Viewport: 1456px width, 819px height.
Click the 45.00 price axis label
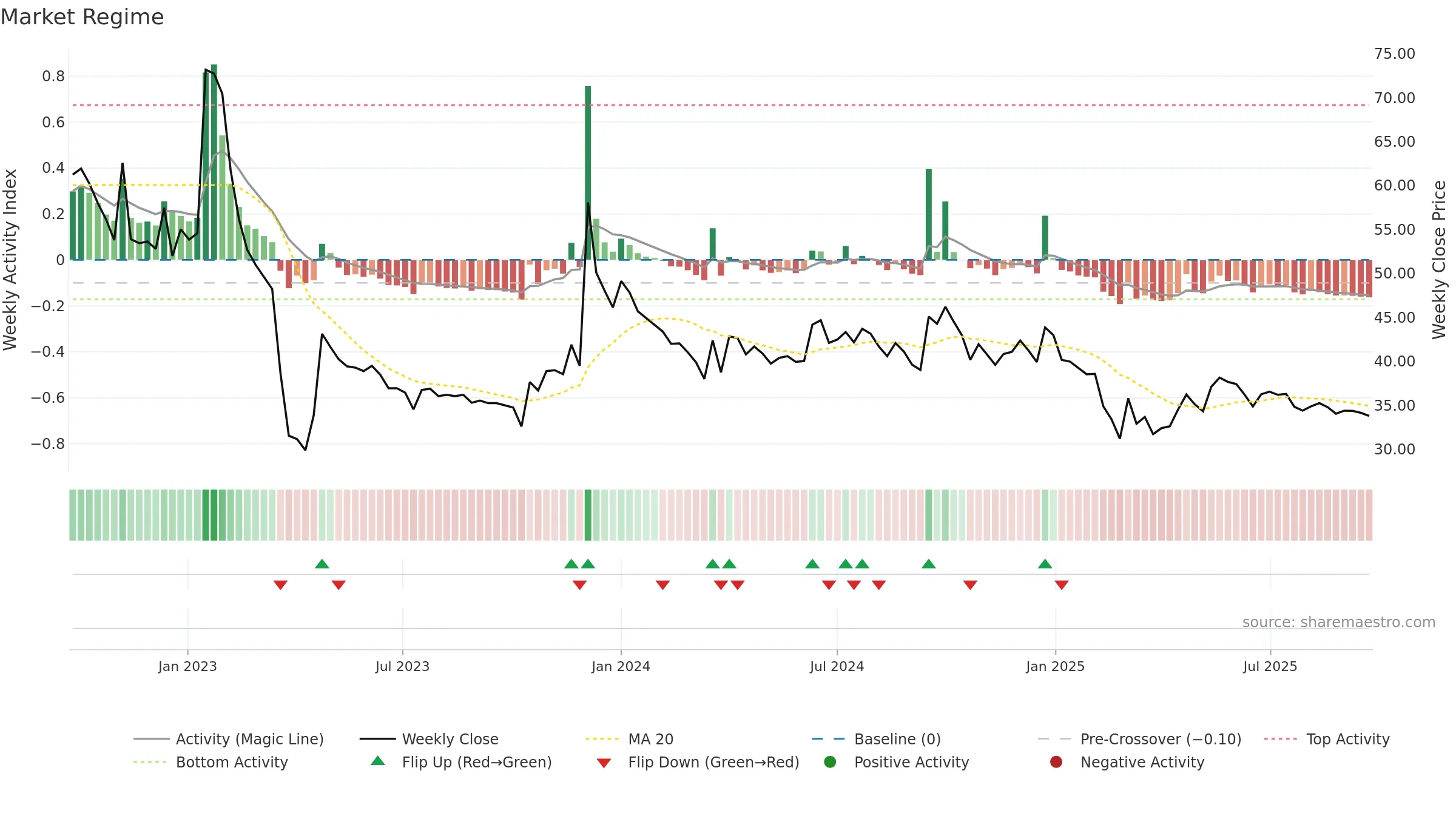[1395, 318]
